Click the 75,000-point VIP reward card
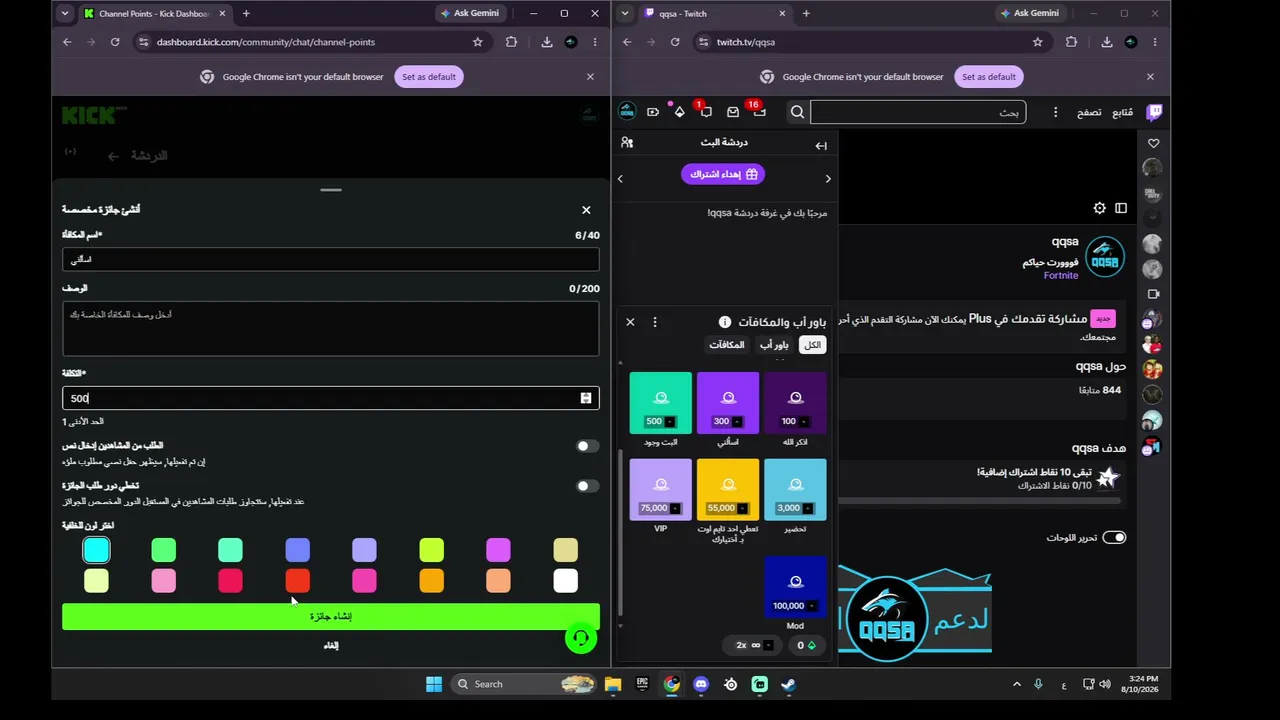The height and width of the screenshot is (720, 1280). 660,490
